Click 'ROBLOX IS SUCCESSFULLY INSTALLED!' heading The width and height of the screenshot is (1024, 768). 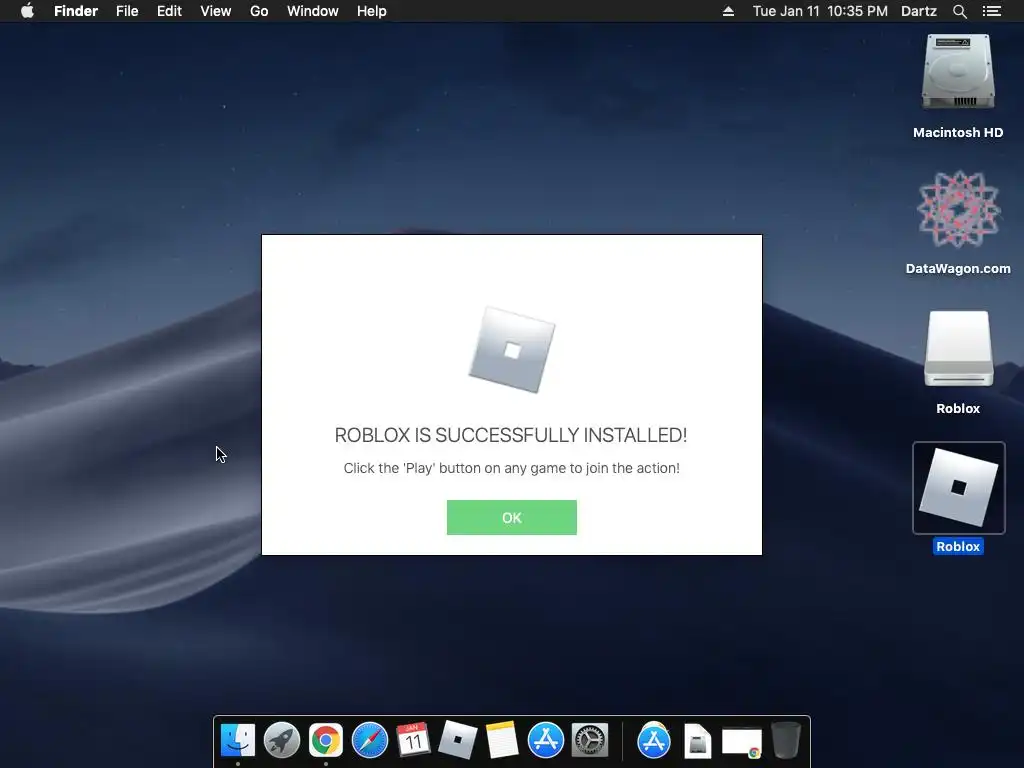[x=511, y=435]
